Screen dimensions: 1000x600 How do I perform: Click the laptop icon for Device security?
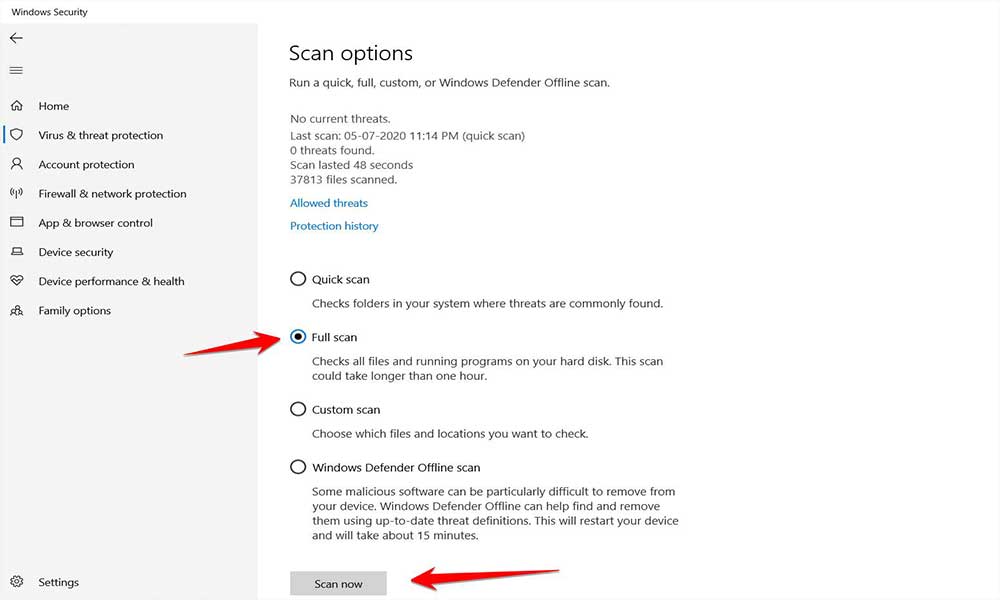click(17, 251)
